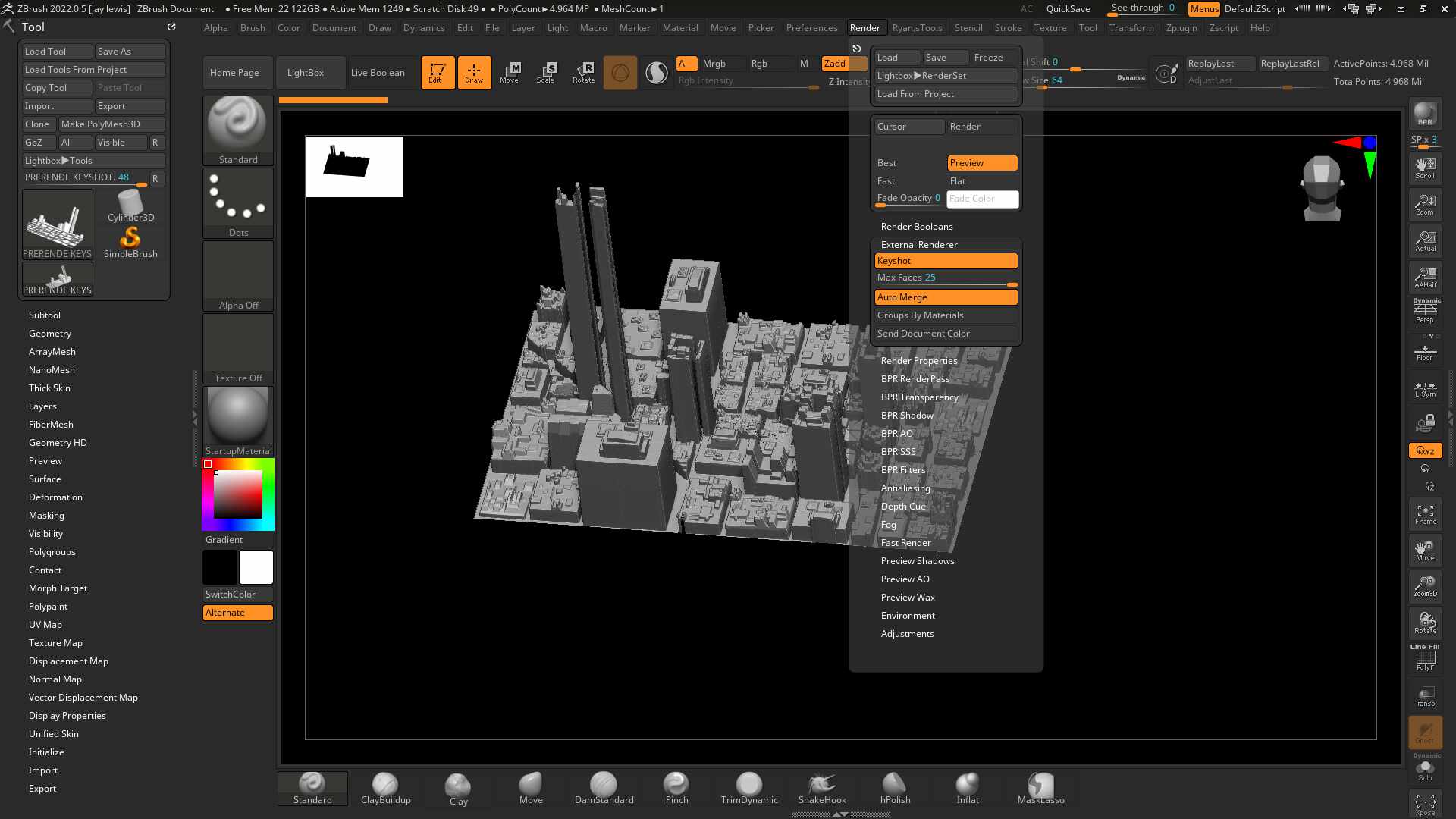Click the LightBox button

pos(306,73)
